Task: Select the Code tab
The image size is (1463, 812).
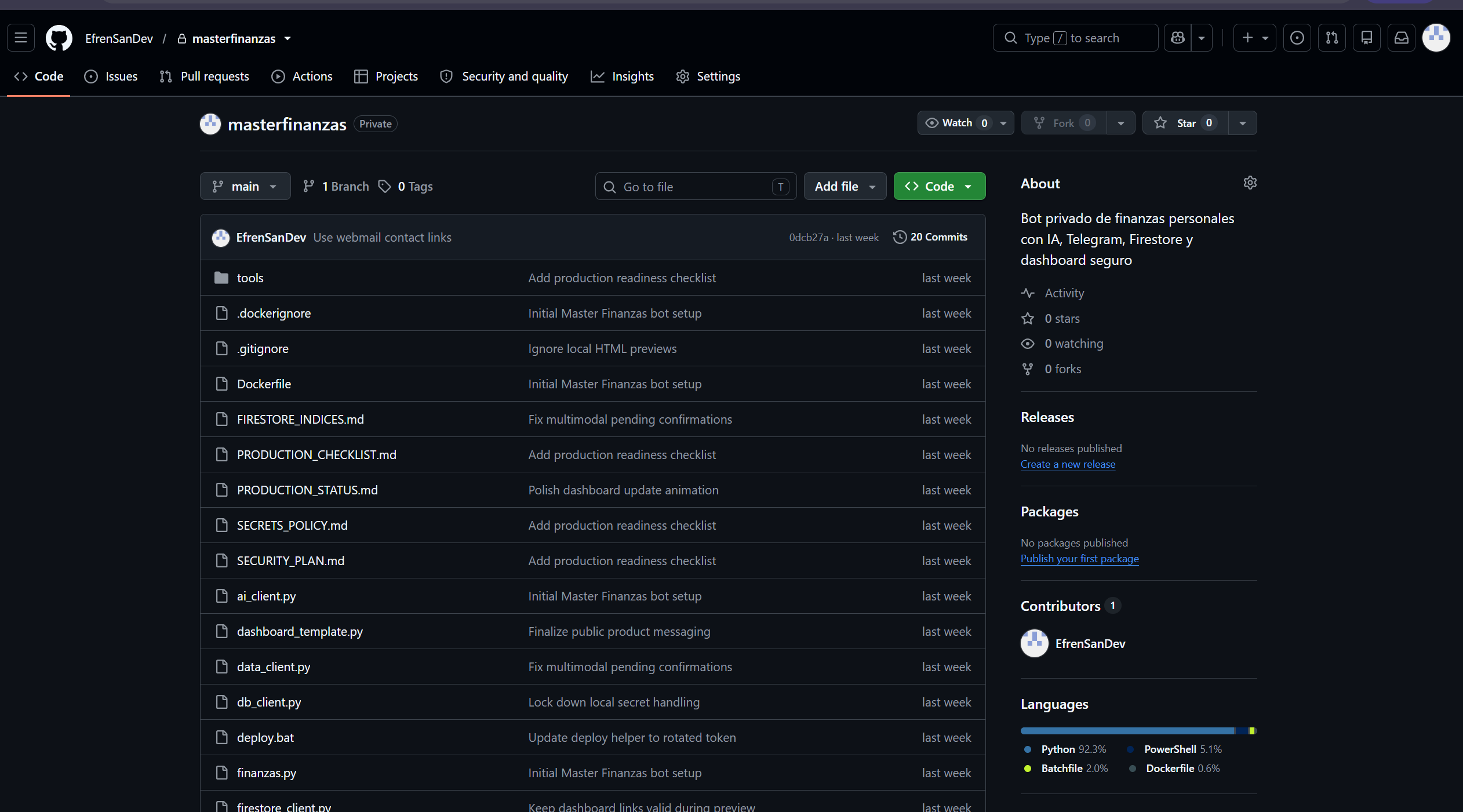Action: (38, 77)
